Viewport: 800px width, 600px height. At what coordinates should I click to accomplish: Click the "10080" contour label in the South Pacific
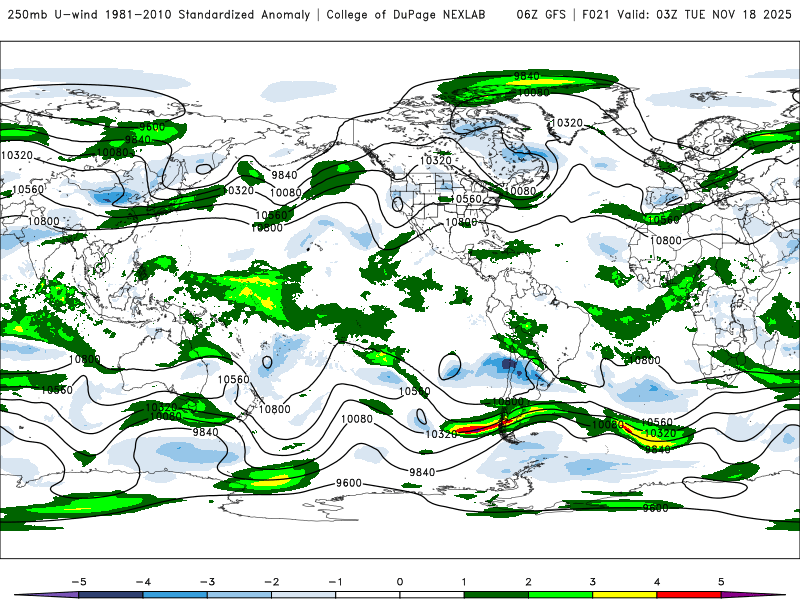tap(357, 419)
